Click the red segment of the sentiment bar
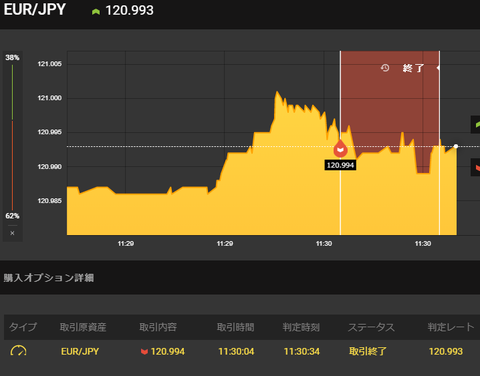Image resolution: width=480 pixels, height=376 pixels. (x=12, y=165)
